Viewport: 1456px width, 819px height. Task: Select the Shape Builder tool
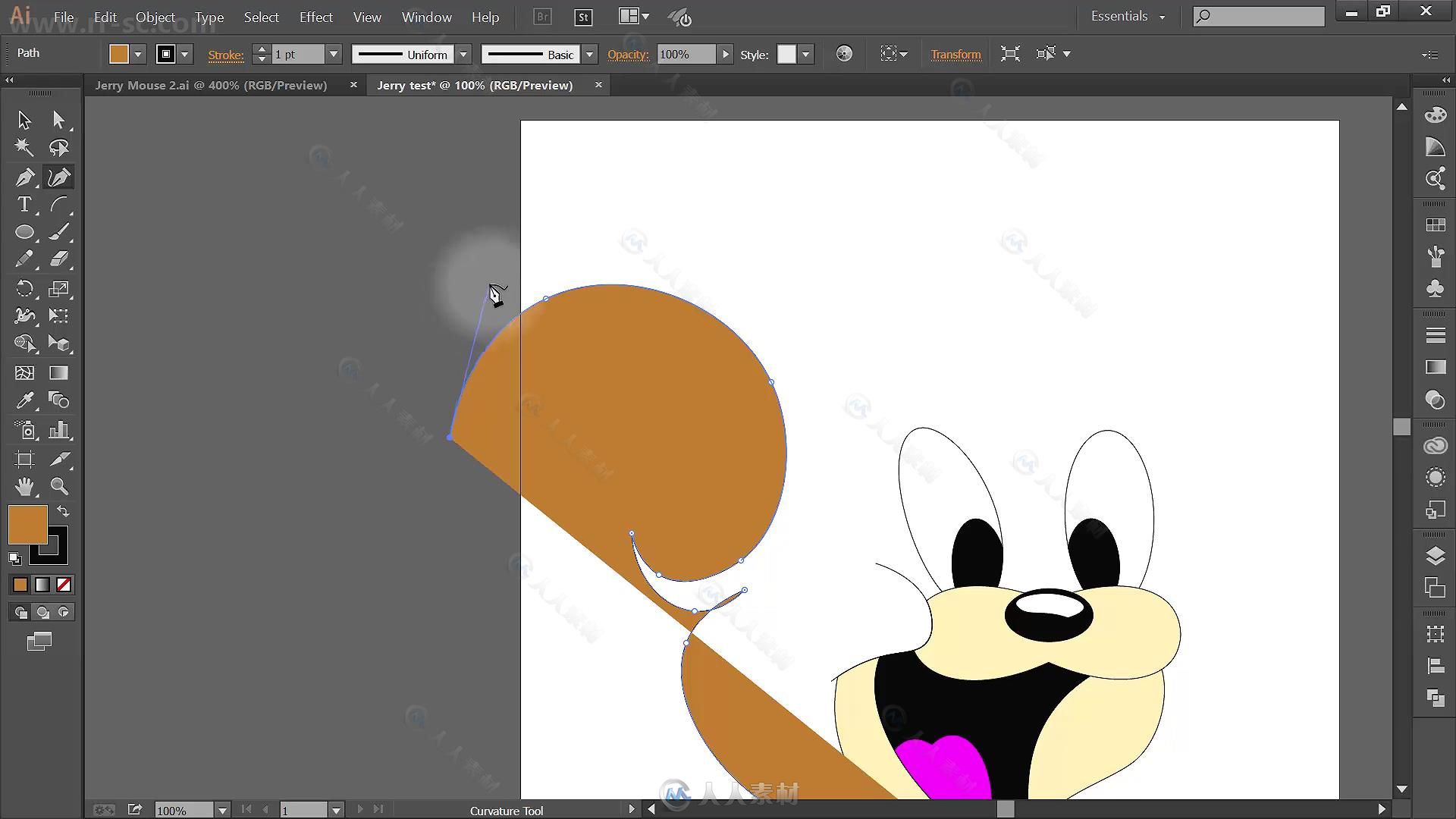[24, 344]
